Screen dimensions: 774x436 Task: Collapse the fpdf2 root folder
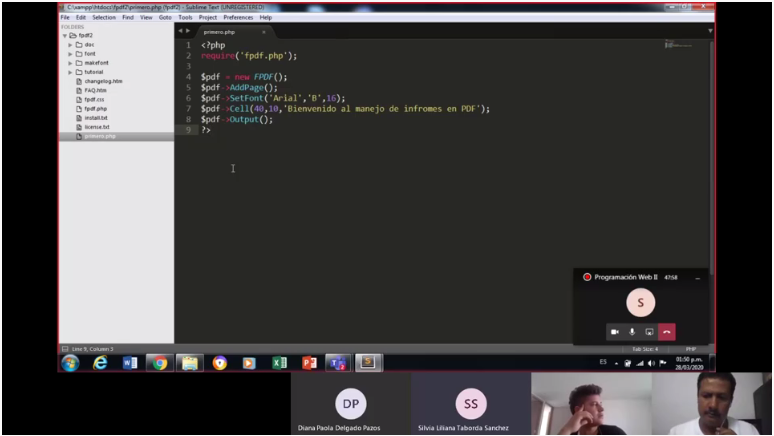pyautogui.click(x=64, y=36)
